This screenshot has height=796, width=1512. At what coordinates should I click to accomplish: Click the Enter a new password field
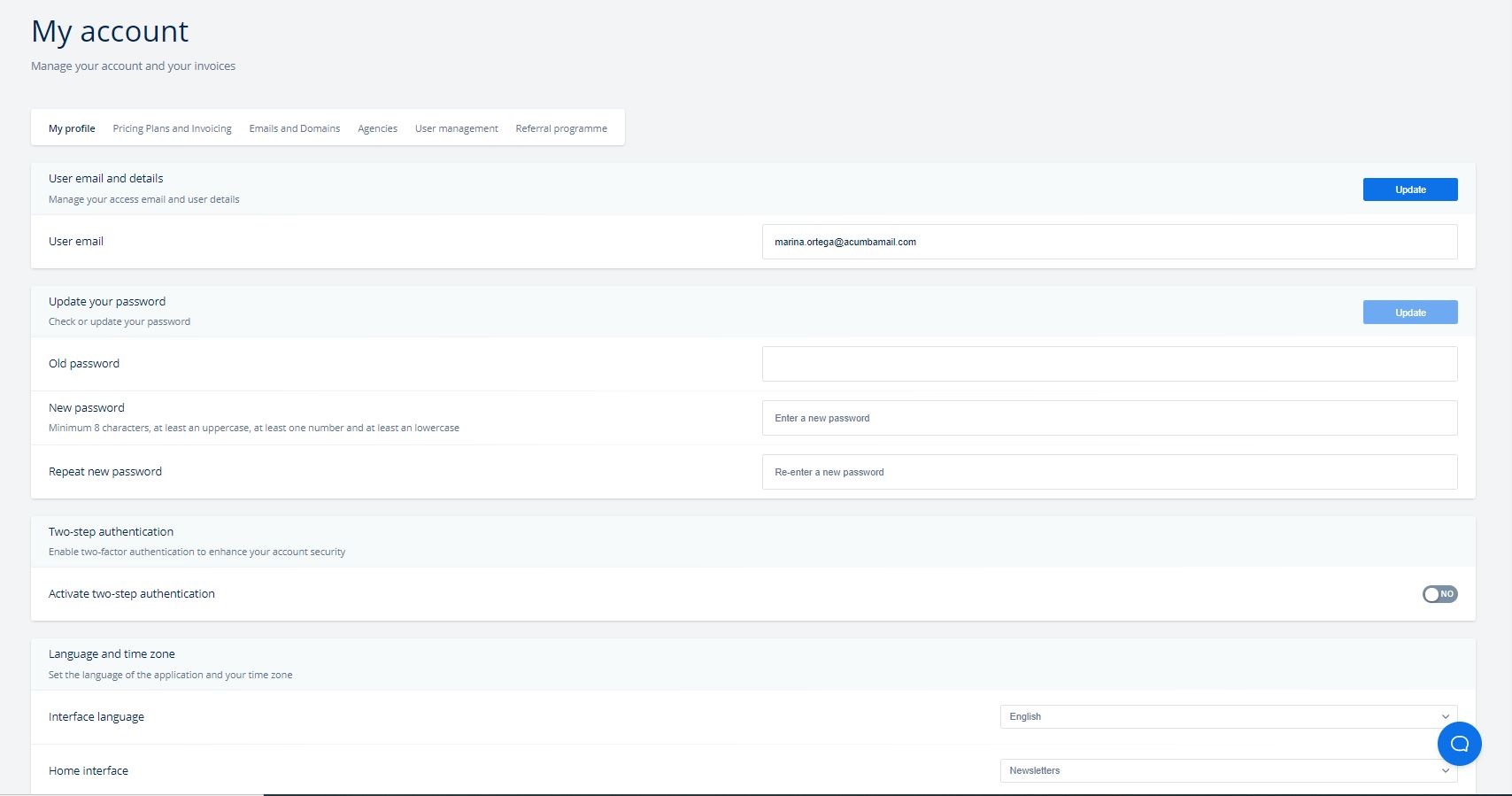coord(1109,418)
